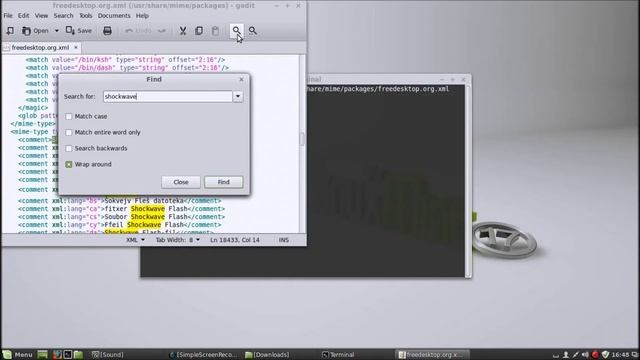Copy selection with the copy icon

(x=199, y=31)
